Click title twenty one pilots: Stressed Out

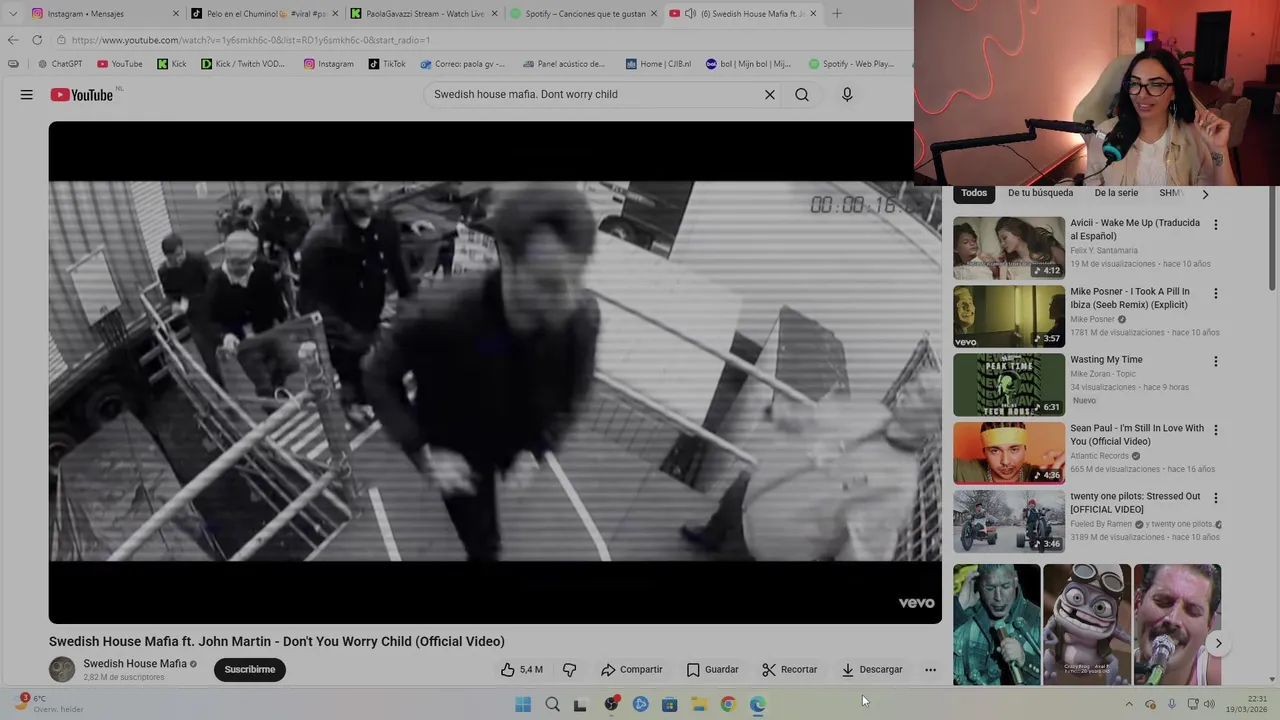coord(1135,503)
